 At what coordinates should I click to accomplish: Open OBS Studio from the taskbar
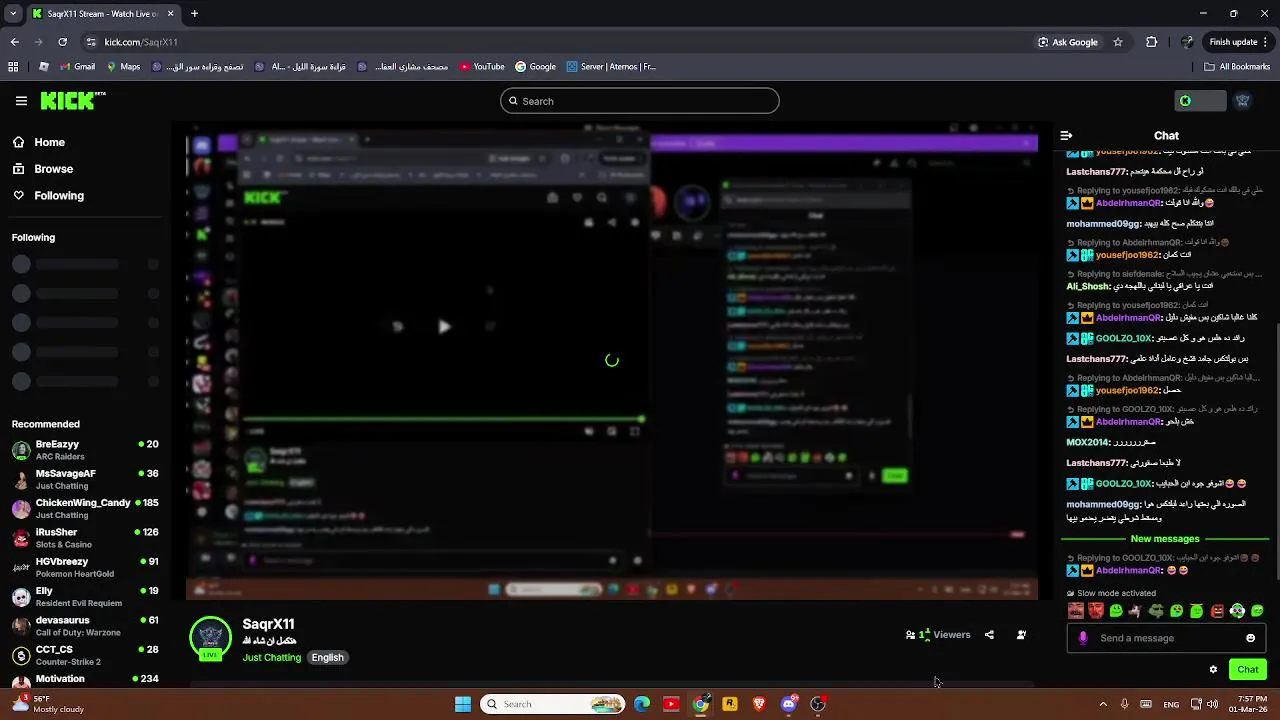coord(818,704)
